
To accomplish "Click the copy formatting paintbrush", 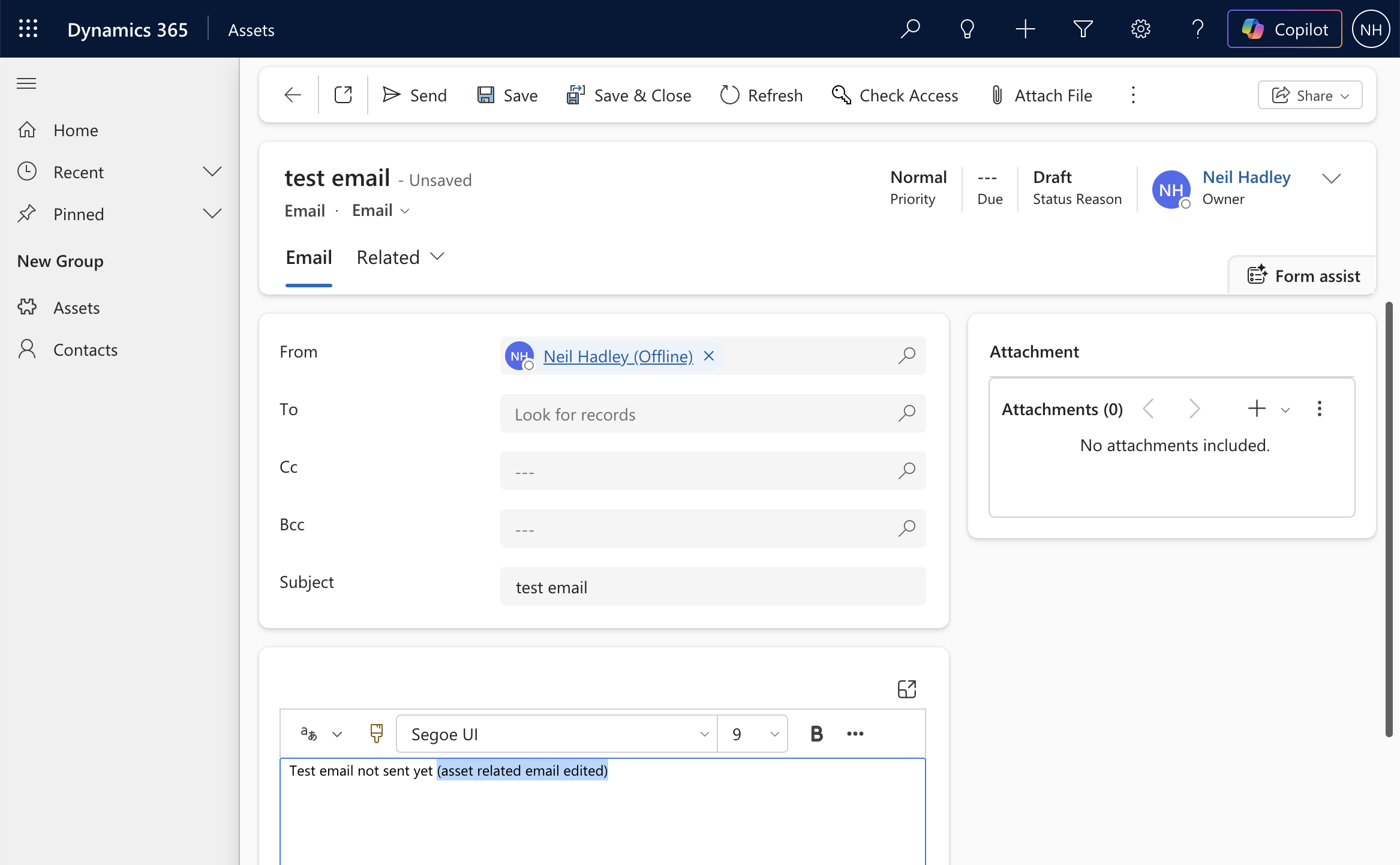I will pos(376,734).
